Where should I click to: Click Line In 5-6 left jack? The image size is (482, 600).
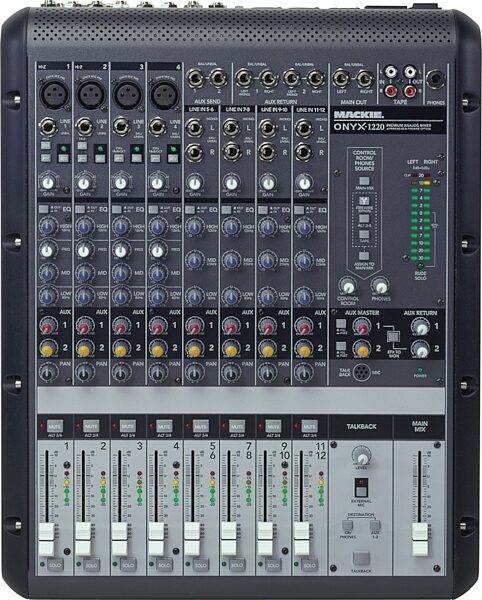pyautogui.click(x=195, y=128)
